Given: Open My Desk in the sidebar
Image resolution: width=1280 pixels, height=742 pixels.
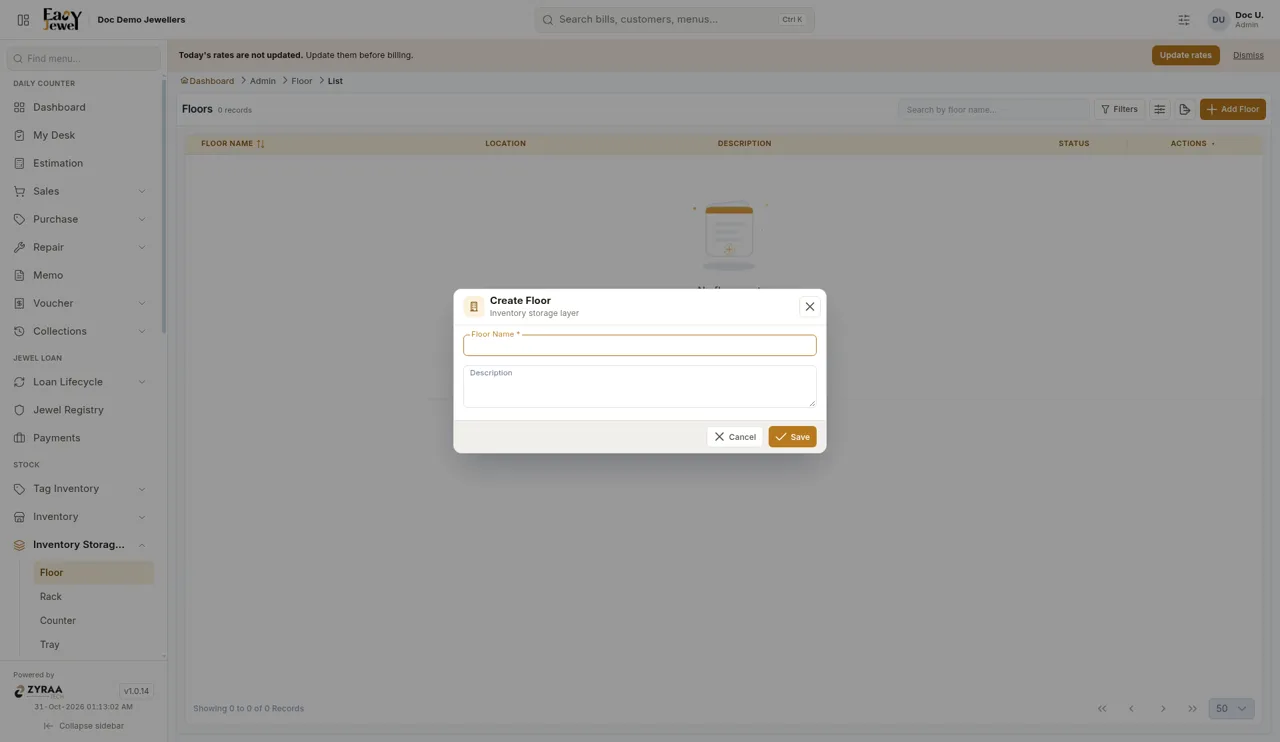Looking at the screenshot, I should click(80, 135).
